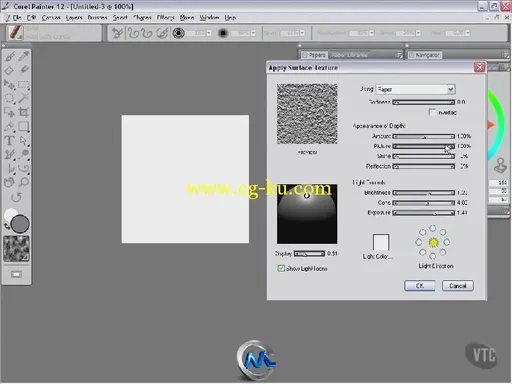Select the Cloner tool
512x384 pixels.
coord(10,155)
